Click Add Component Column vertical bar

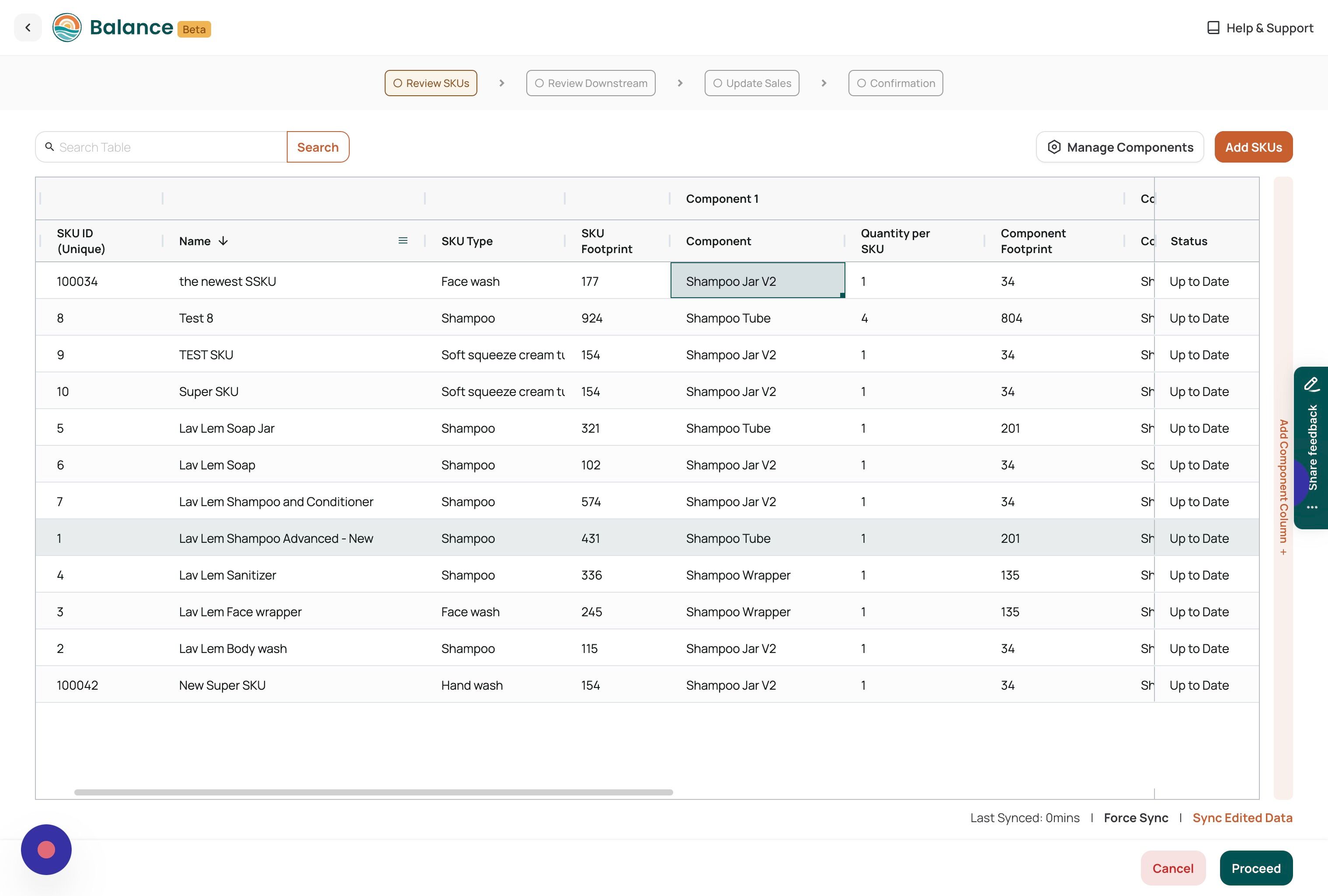click(x=1283, y=487)
